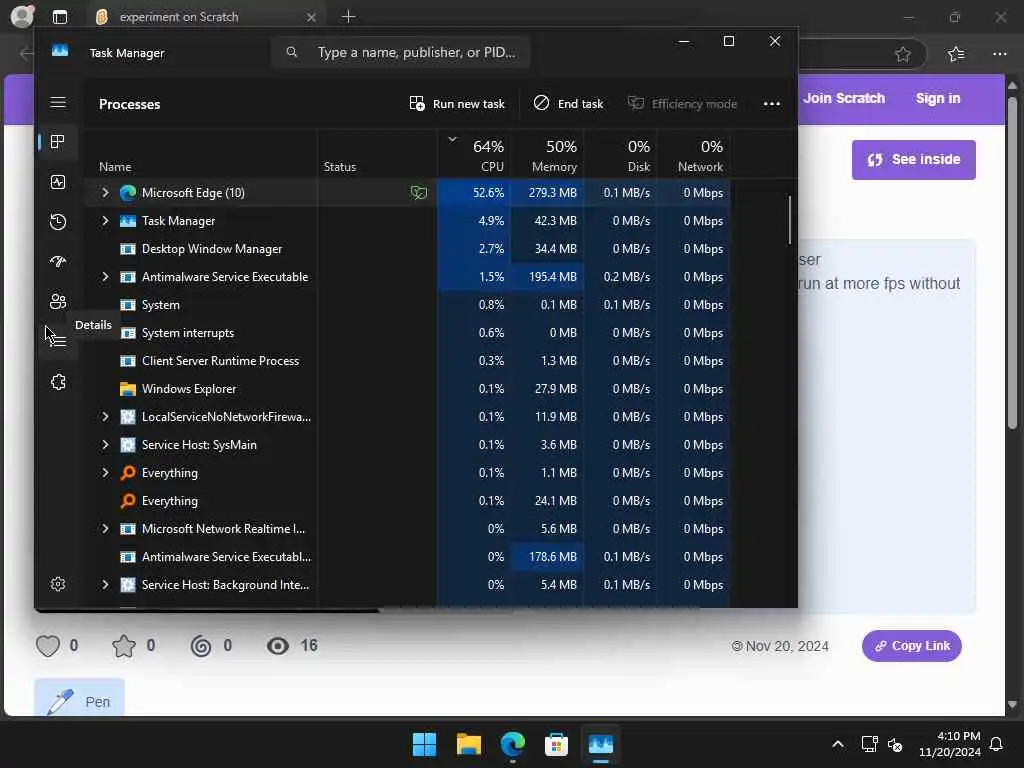Open Task Manager settings gear

(x=58, y=584)
